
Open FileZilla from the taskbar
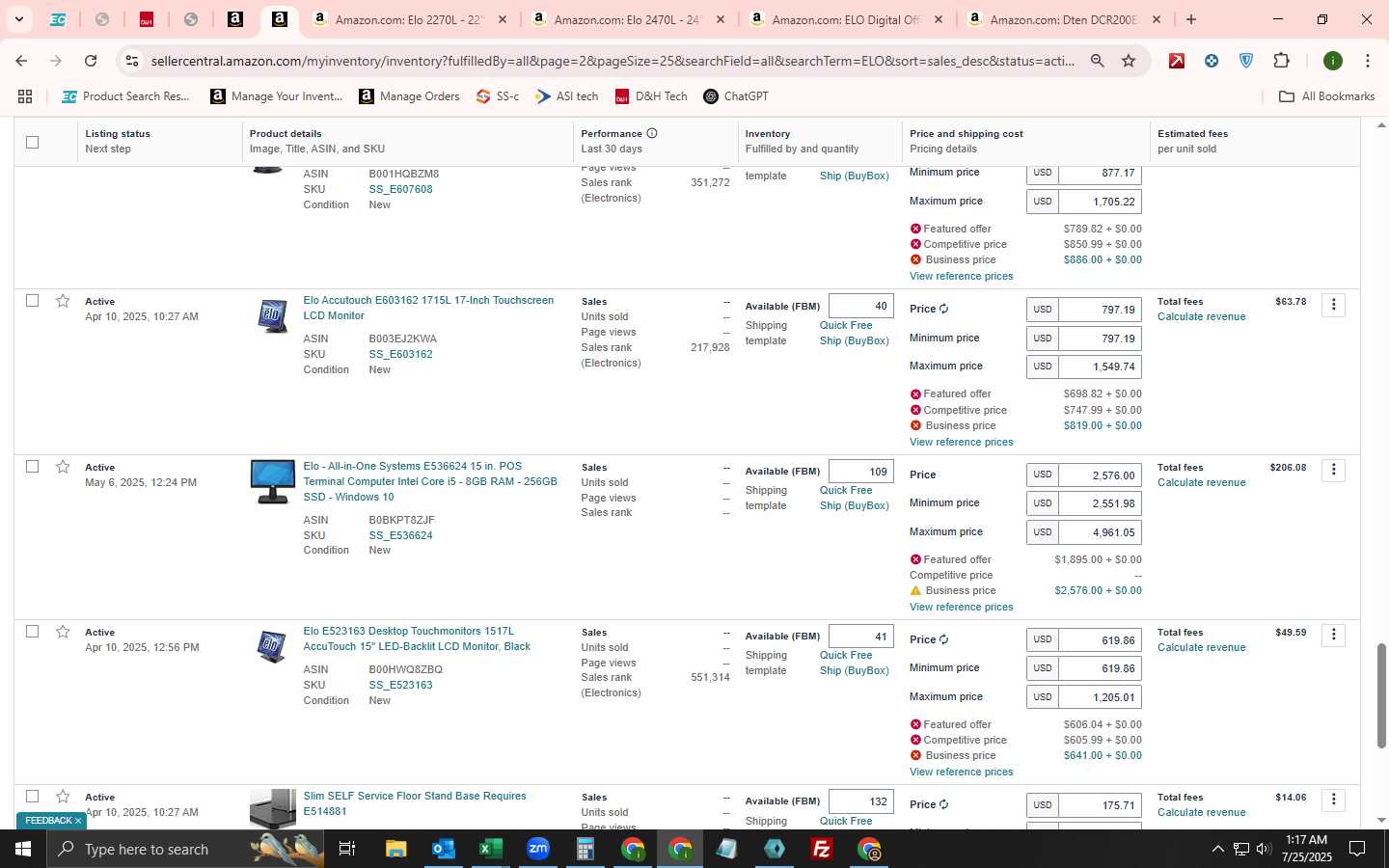point(822,849)
